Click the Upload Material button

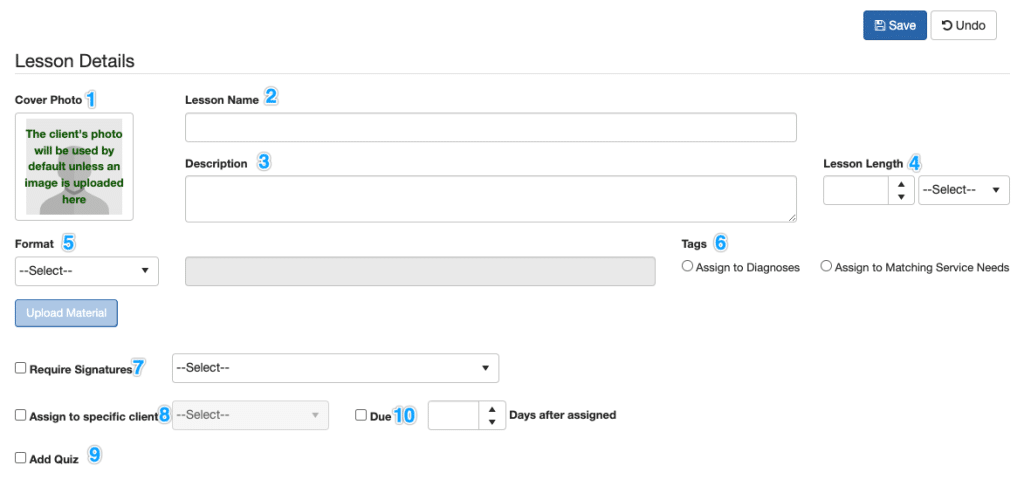(x=66, y=313)
